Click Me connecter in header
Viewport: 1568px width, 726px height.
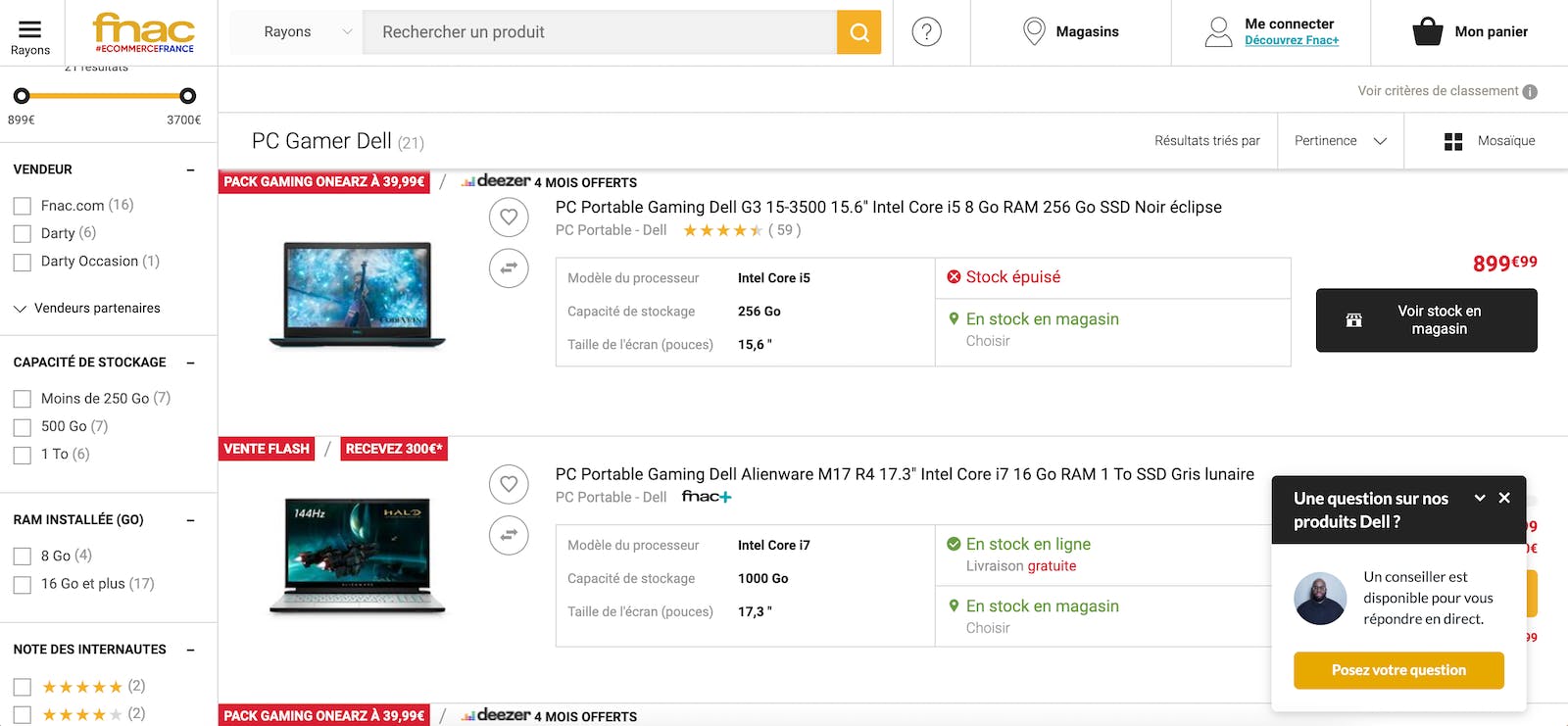(x=1289, y=24)
